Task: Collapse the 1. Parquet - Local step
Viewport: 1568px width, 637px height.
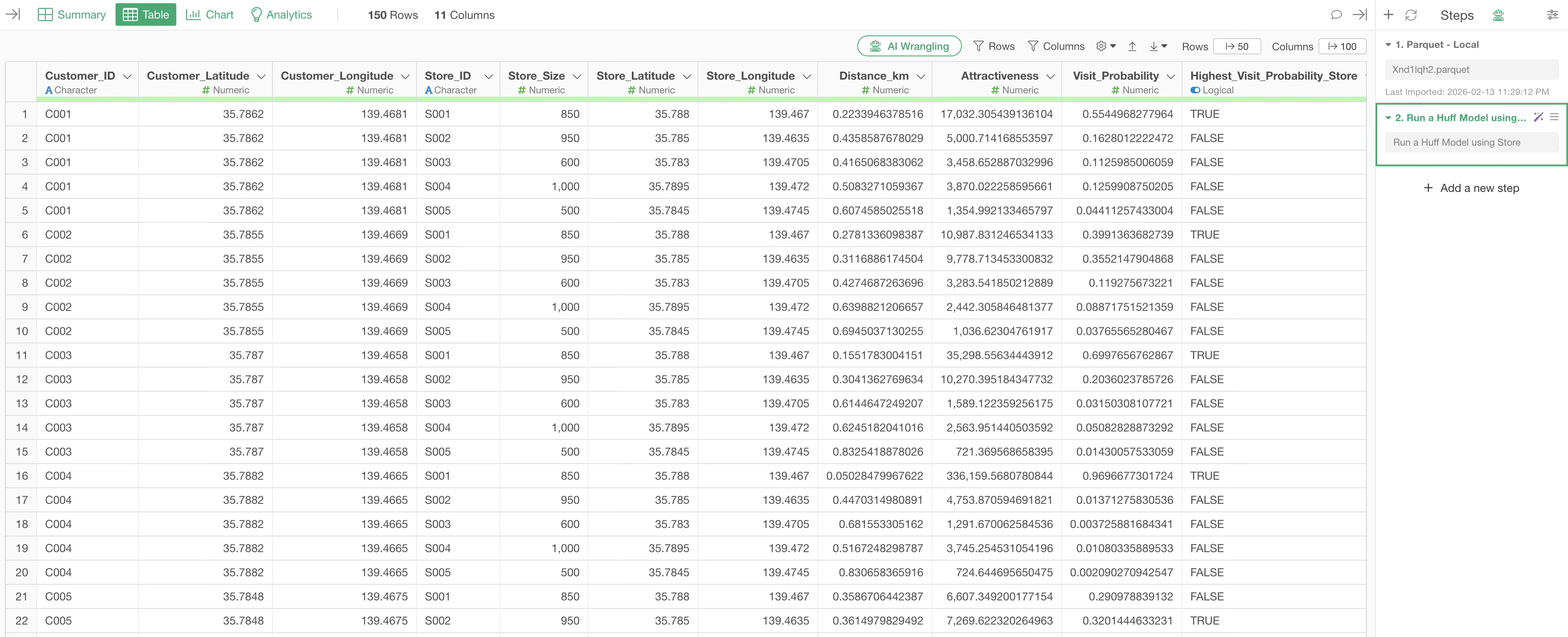Action: pyautogui.click(x=1389, y=44)
